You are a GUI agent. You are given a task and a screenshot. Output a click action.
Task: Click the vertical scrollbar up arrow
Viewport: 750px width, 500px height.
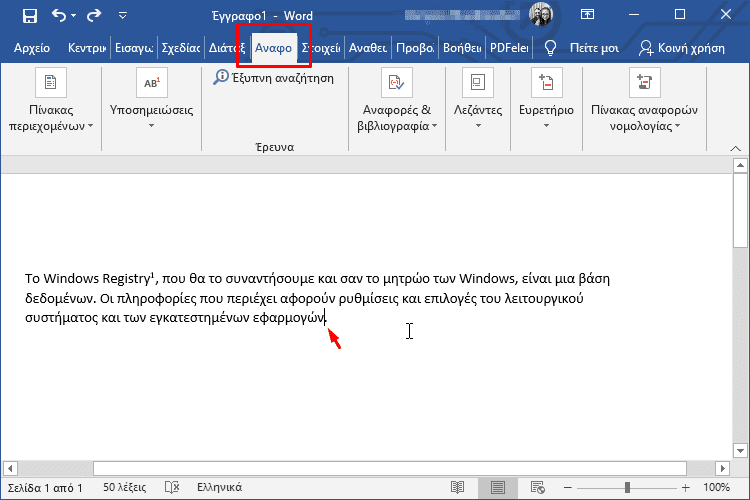click(x=740, y=166)
